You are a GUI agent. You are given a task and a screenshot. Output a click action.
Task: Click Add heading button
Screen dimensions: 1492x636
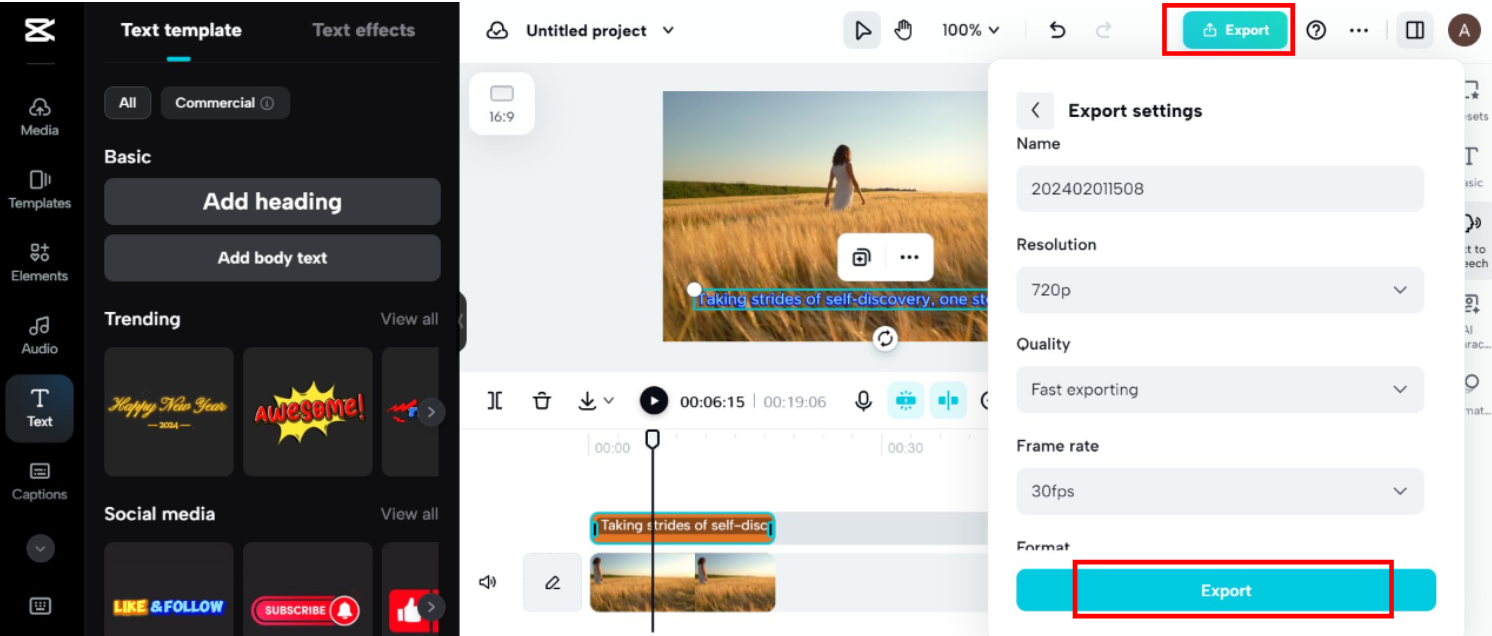[272, 202]
